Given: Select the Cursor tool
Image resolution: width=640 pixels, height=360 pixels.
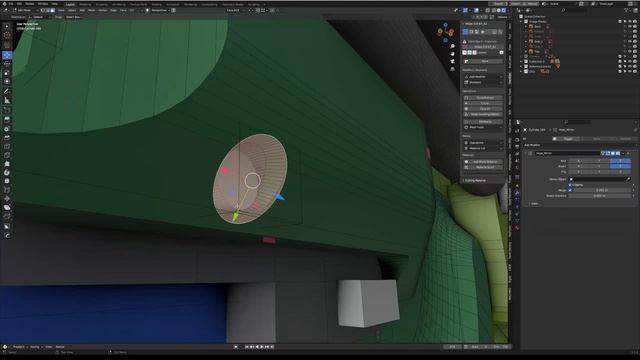Looking at the screenshot, I should (x=7, y=35).
